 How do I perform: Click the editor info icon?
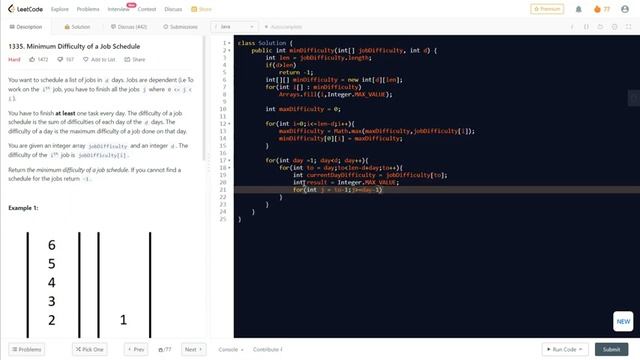572,27
